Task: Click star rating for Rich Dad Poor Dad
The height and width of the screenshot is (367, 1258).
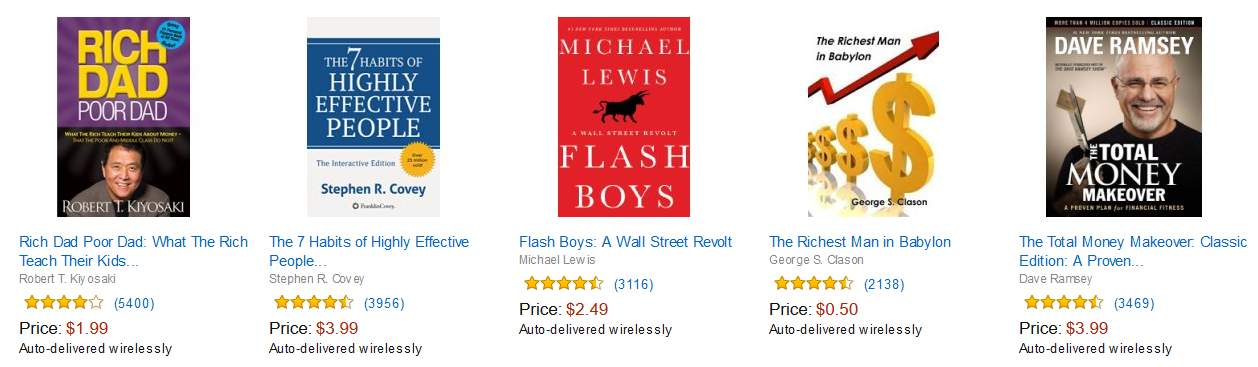Action: coord(64,302)
